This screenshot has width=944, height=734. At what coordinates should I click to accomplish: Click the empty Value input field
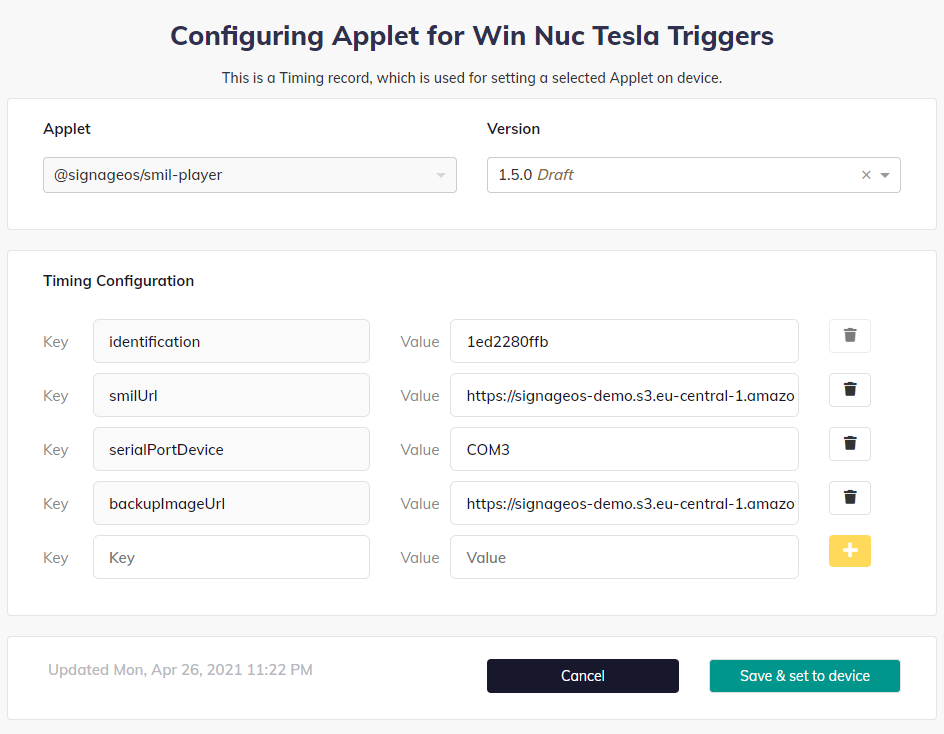[x=624, y=557]
